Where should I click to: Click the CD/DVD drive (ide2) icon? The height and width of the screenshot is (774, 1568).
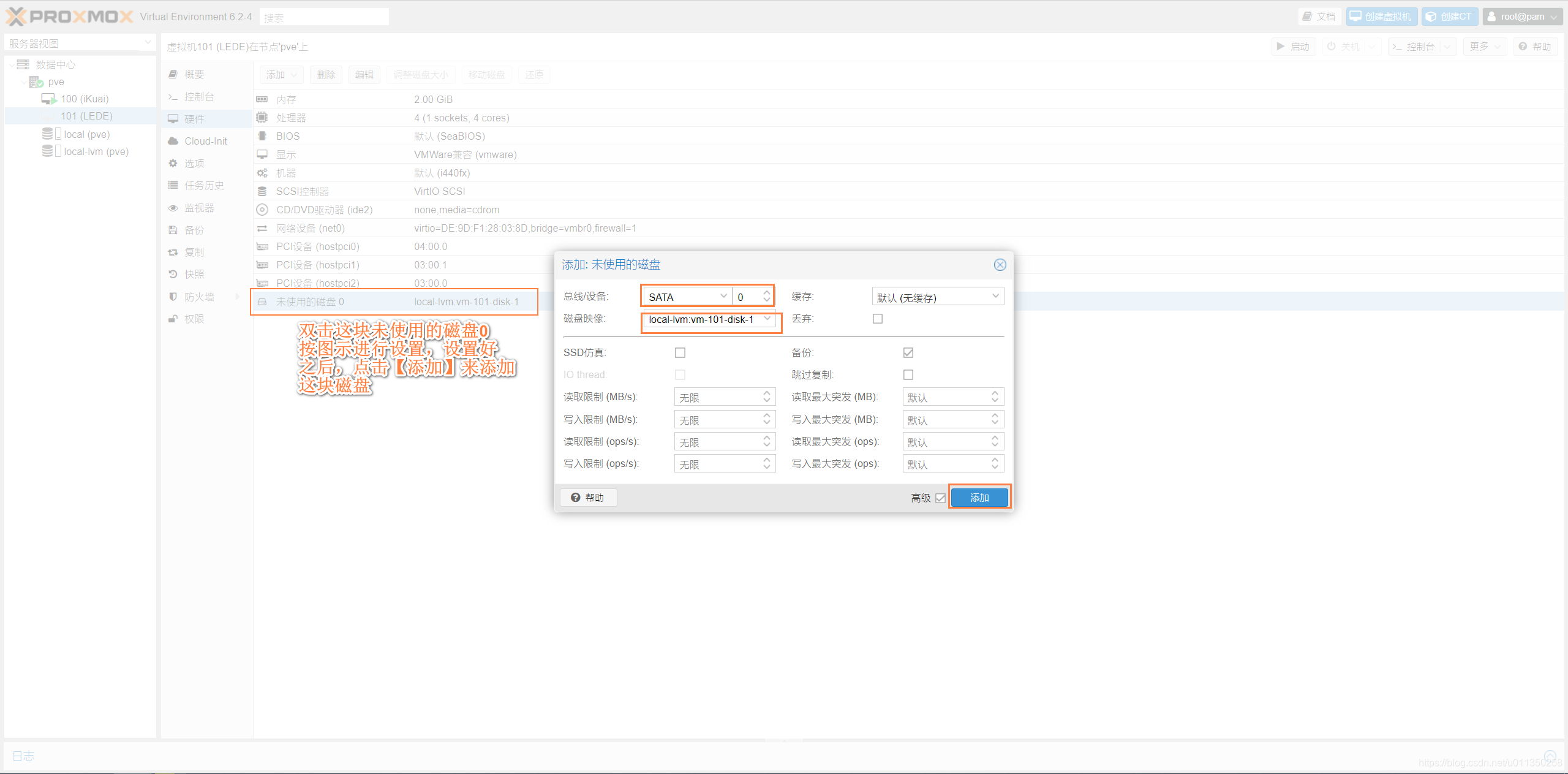[x=262, y=210]
